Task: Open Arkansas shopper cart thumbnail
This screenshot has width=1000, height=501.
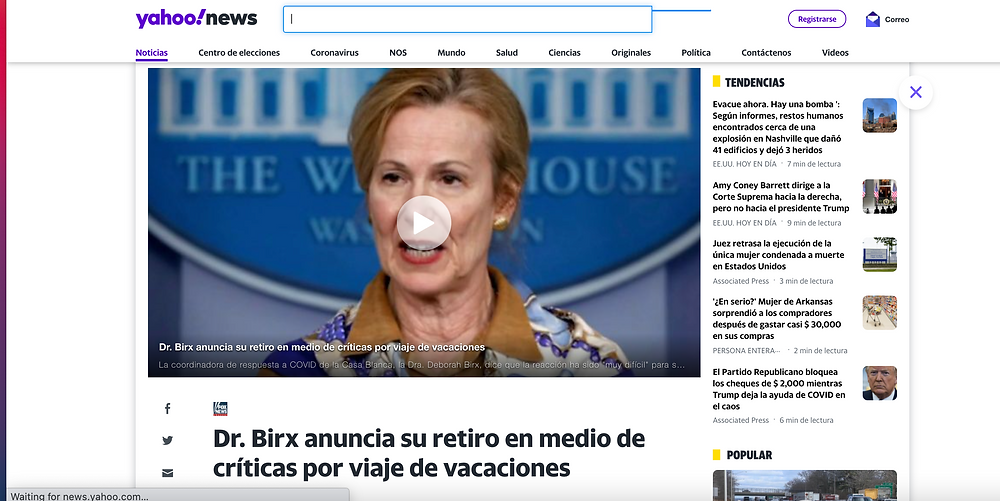Action: pos(879,312)
